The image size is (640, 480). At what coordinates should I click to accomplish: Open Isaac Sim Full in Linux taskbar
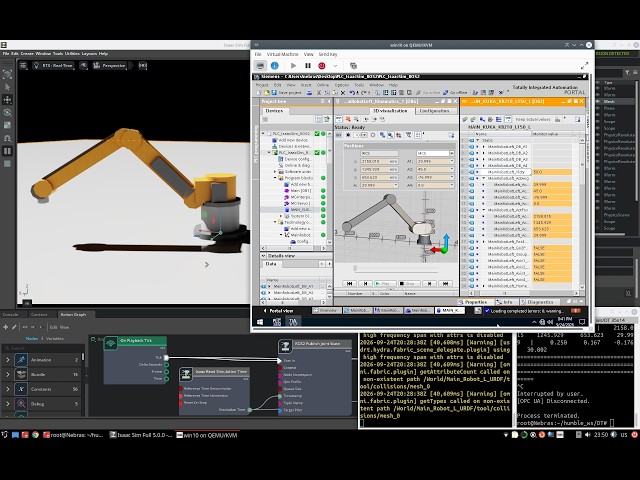[141, 435]
